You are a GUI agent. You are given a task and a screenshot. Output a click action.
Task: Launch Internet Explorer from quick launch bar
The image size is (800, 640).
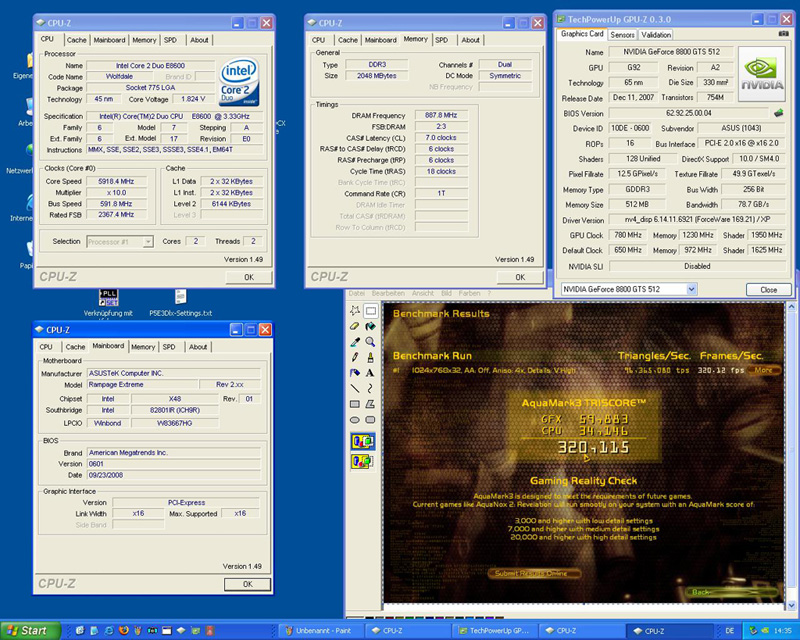(109, 631)
